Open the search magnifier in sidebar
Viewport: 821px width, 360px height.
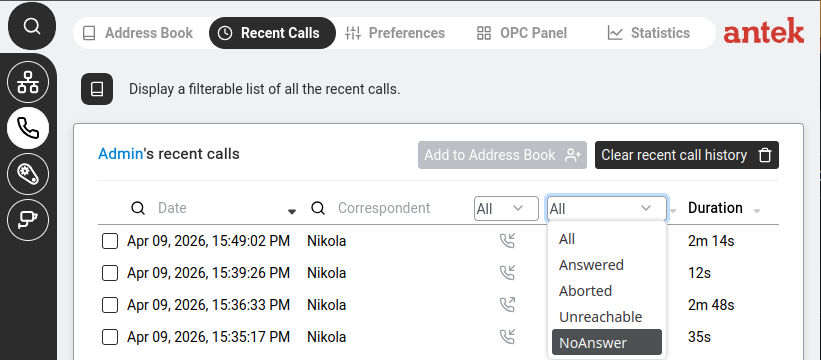pyautogui.click(x=32, y=26)
